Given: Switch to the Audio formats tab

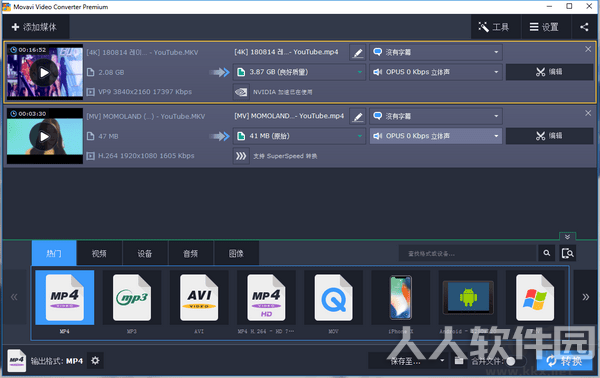Looking at the screenshot, I should [x=191, y=253].
